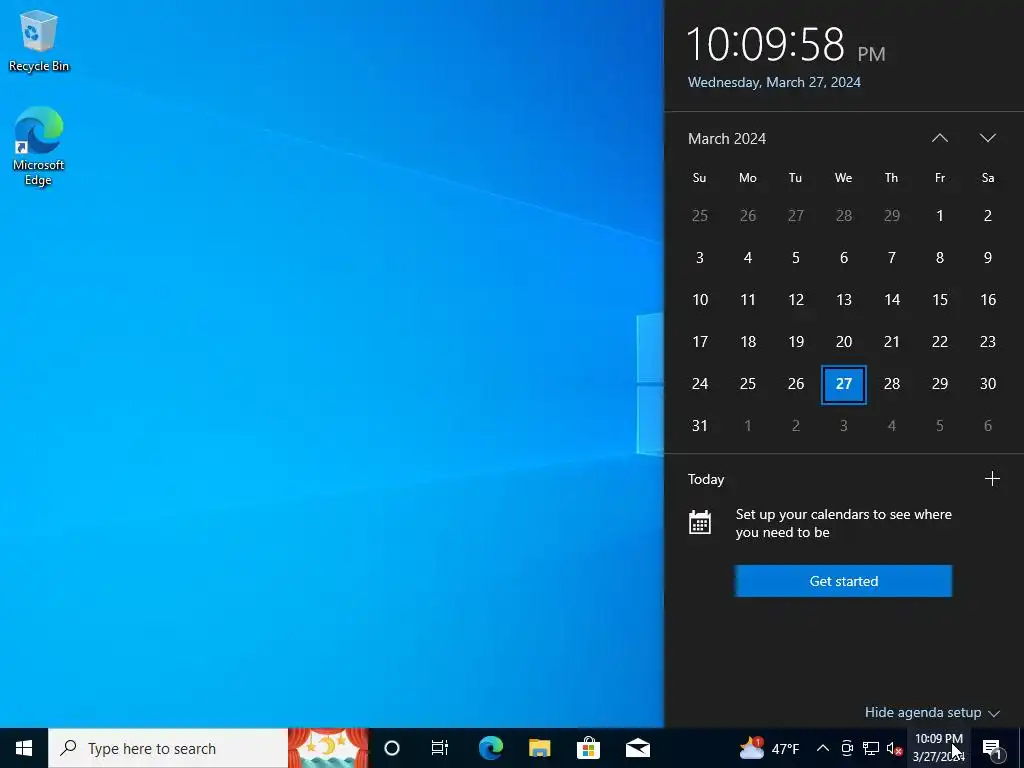The image size is (1024, 768).
Task: Select March 1 in the calendar
Action: [x=940, y=216]
